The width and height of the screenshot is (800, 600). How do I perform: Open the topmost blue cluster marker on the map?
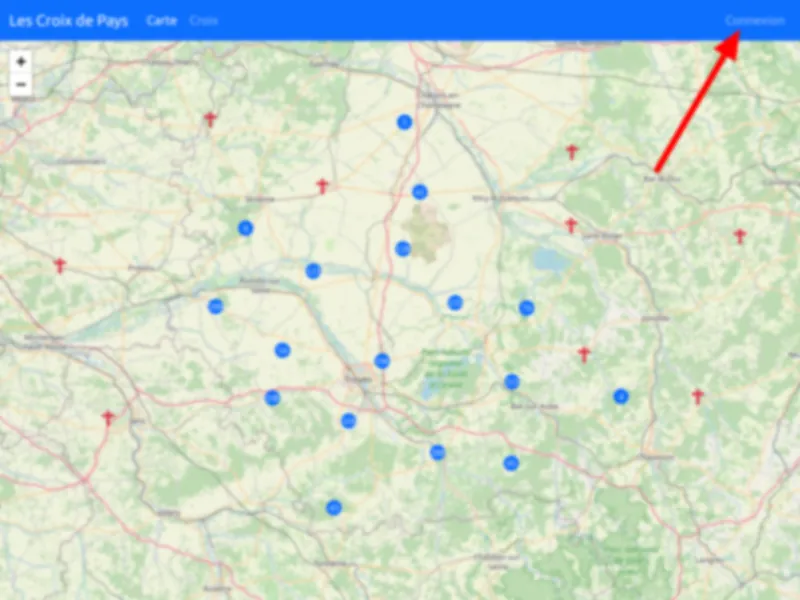coord(405,121)
